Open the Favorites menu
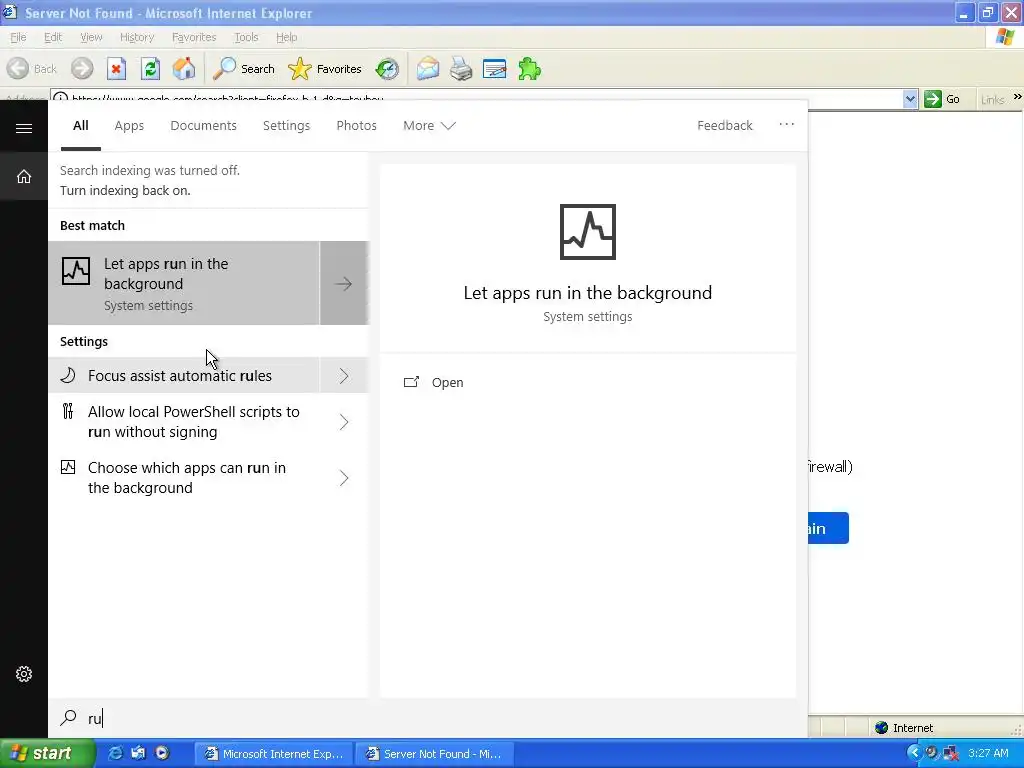Screen dimensions: 1024x768 tap(194, 37)
